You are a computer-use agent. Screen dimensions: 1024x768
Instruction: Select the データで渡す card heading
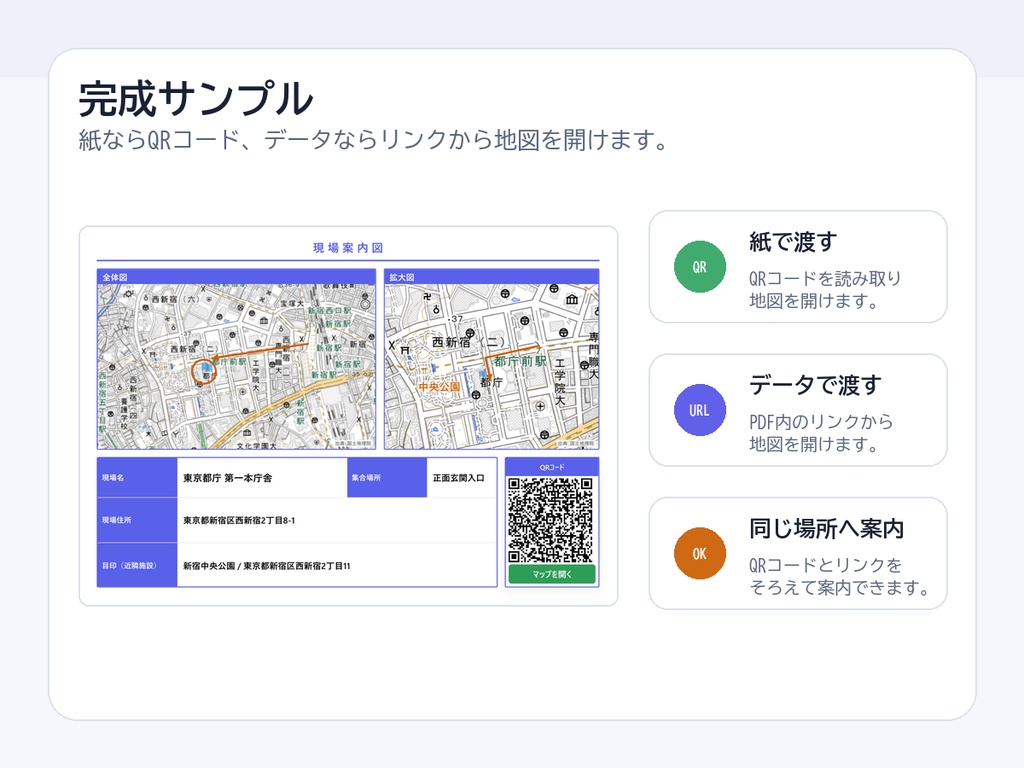pyautogui.click(x=815, y=385)
